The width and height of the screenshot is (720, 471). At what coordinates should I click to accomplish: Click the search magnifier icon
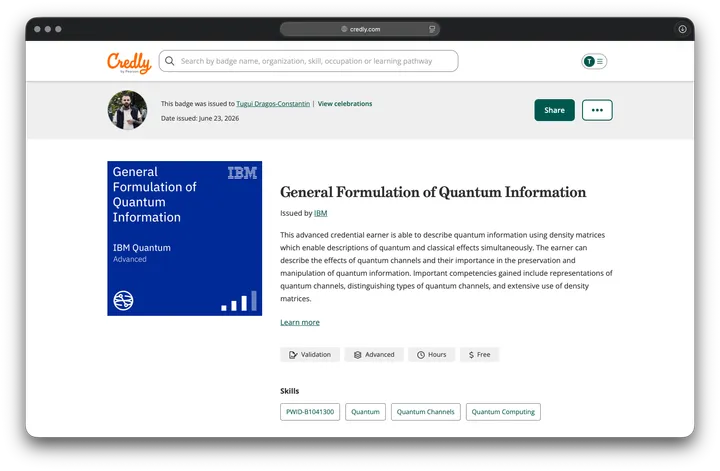click(169, 61)
